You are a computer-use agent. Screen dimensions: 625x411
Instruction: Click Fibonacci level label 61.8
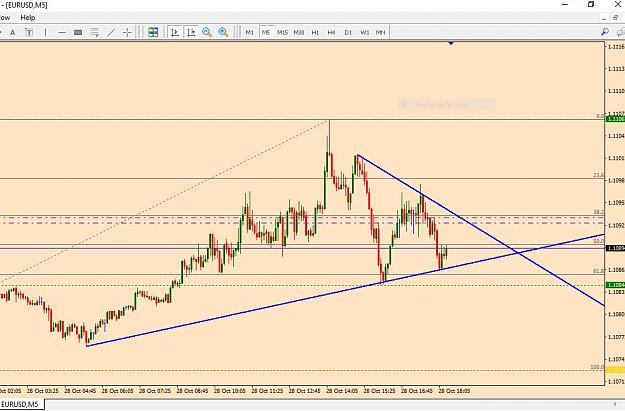click(x=599, y=271)
